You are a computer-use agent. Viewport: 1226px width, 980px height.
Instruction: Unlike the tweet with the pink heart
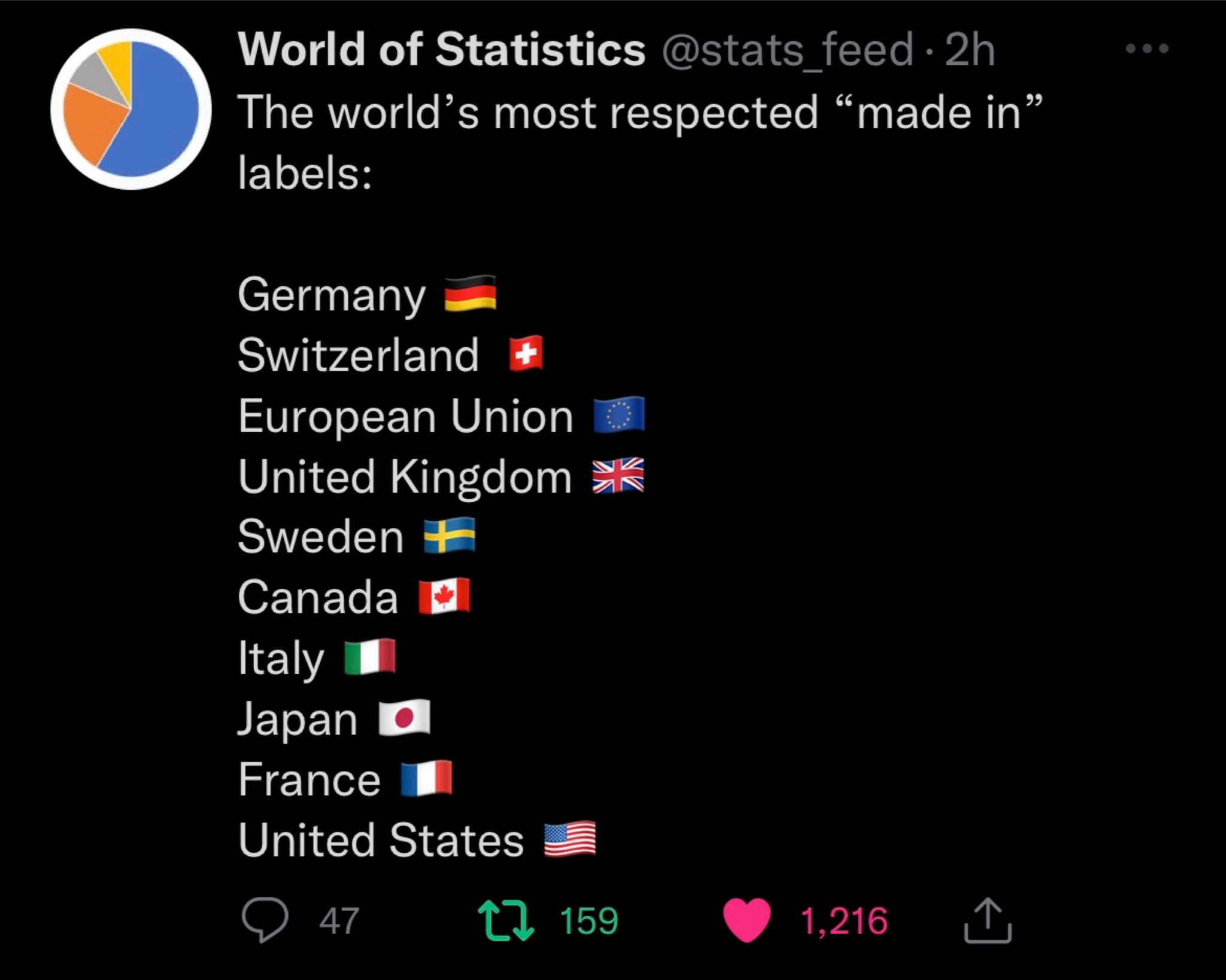[747, 920]
